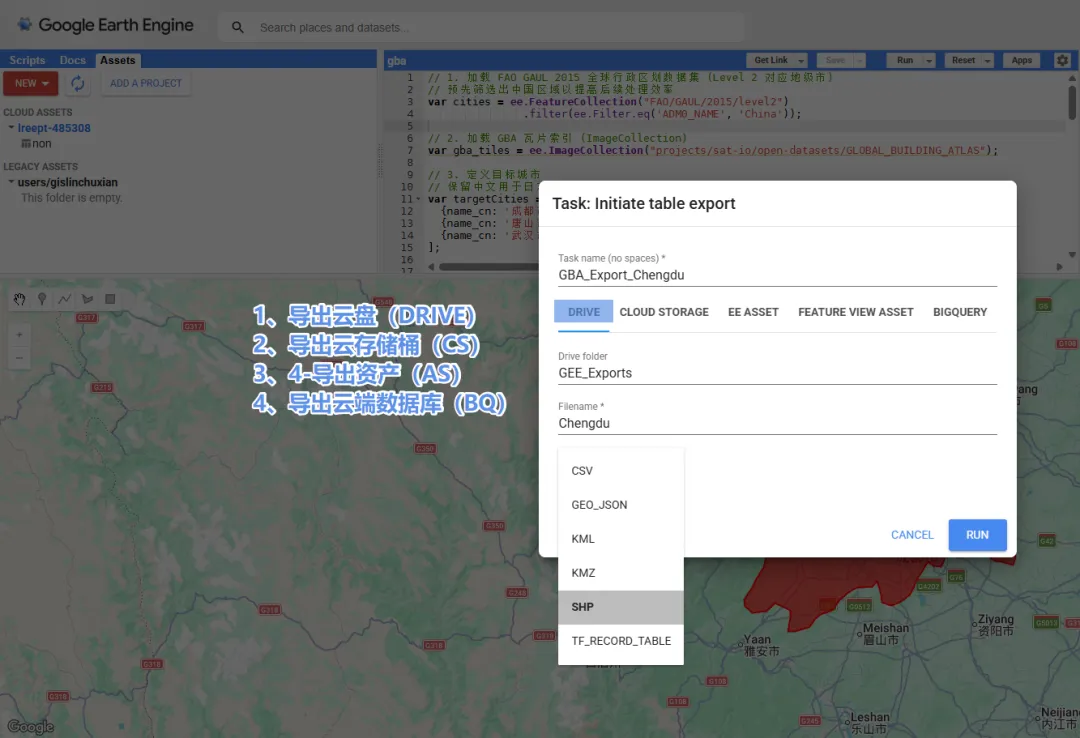1080x738 pixels.
Task: Choose CSV file format option
Action: (x=621, y=471)
